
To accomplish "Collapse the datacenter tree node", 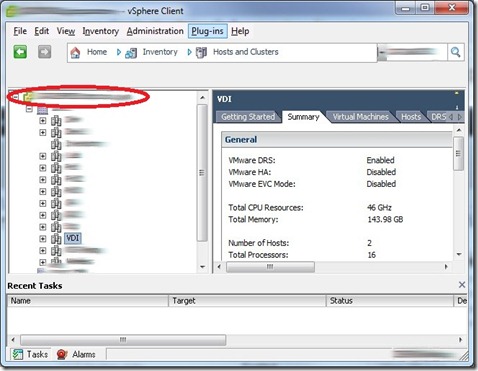I will [x=29, y=109].
